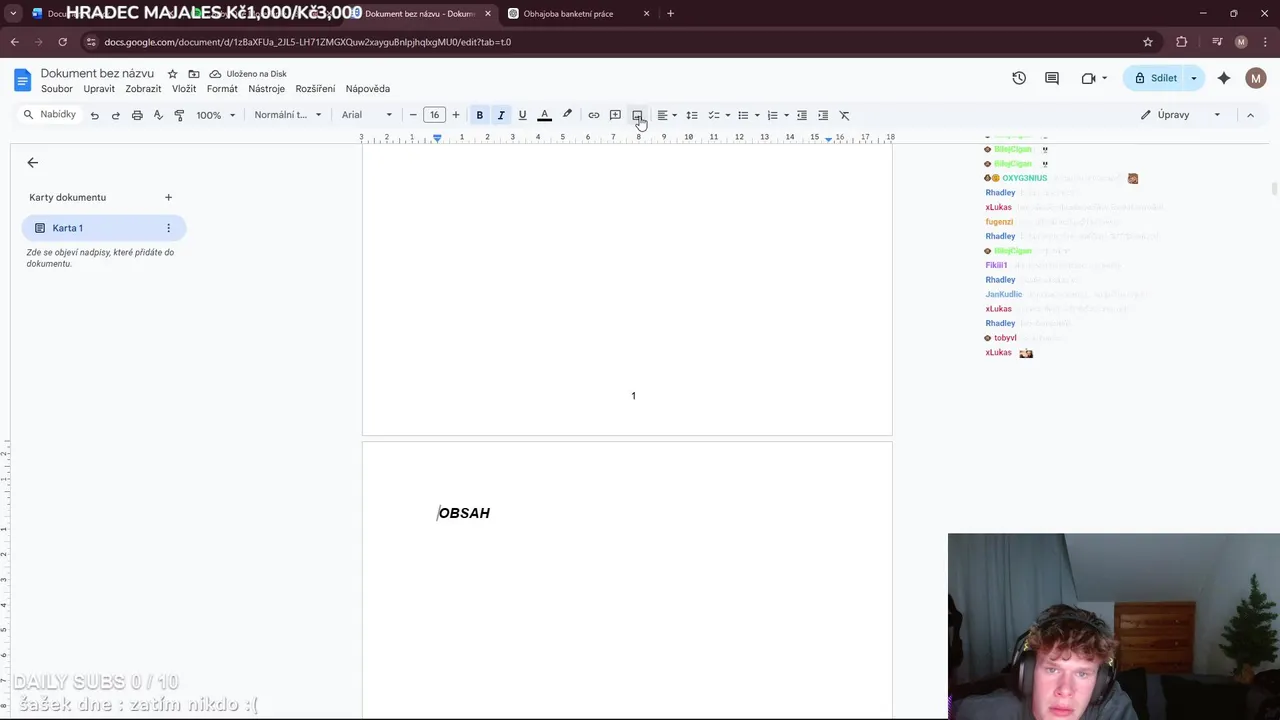This screenshot has height=720, width=1280.
Task: Toggle Underline formatting
Action: pos(522,115)
